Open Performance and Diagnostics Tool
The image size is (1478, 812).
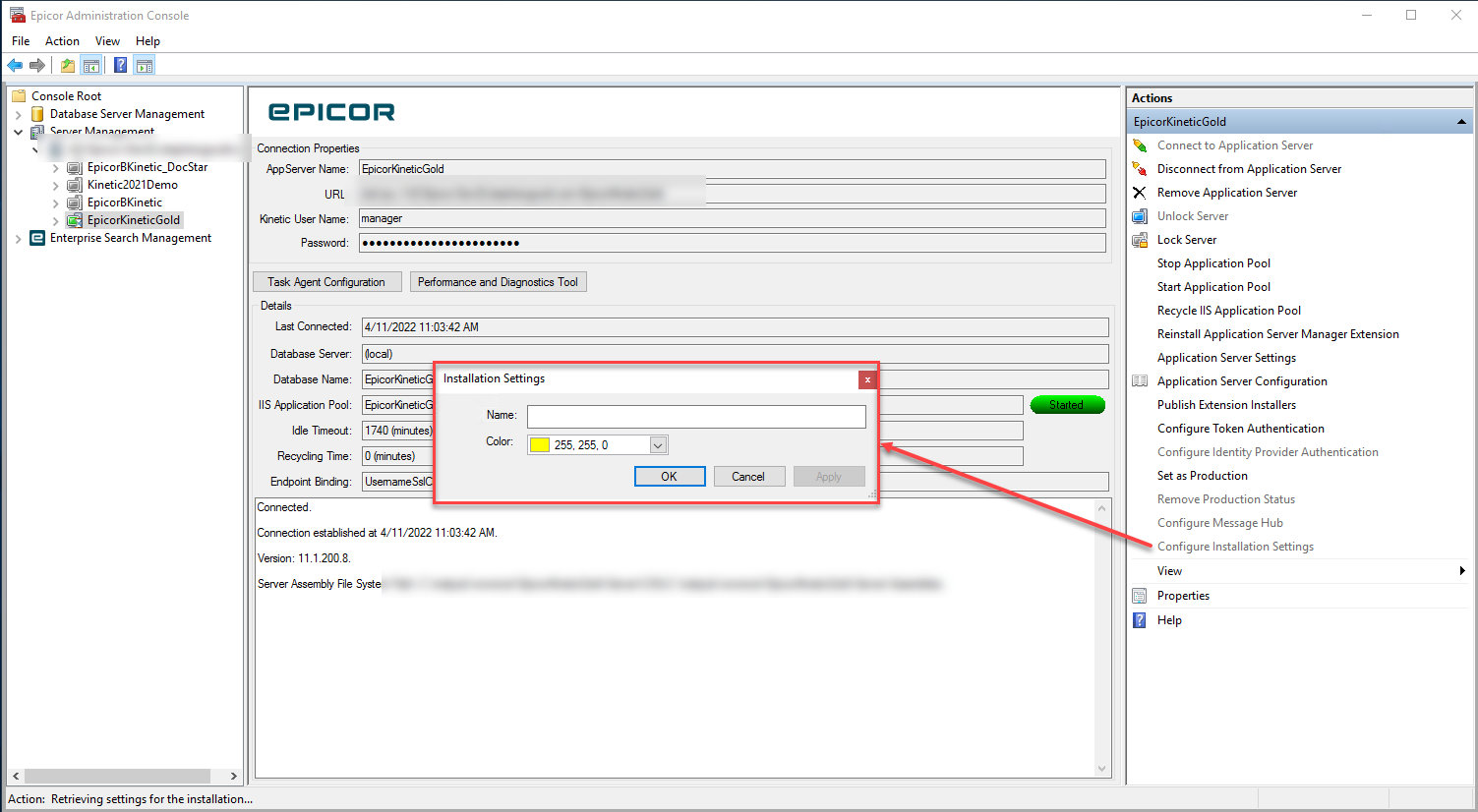(498, 282)
